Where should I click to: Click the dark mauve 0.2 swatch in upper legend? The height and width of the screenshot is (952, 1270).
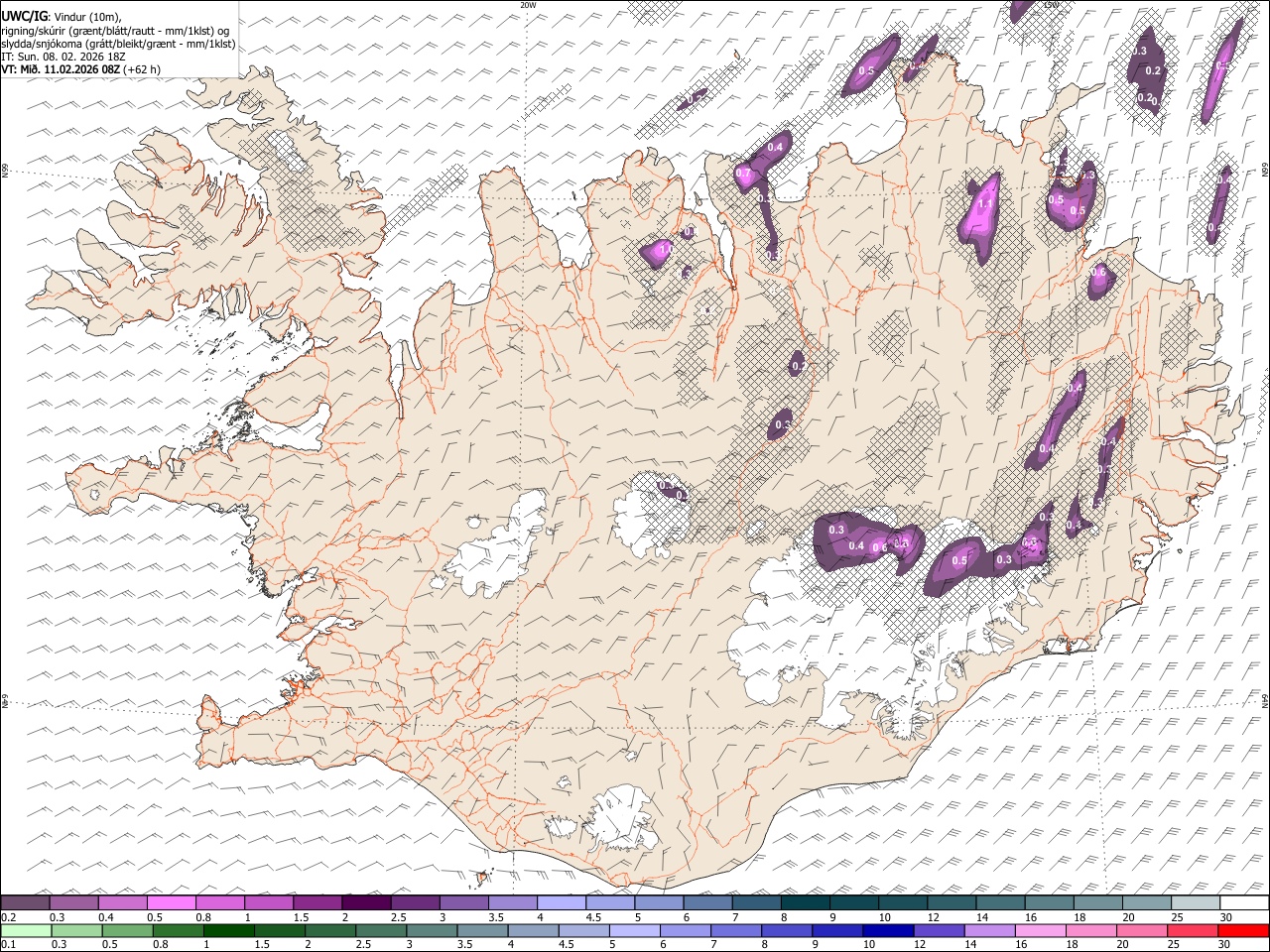click(25, 902)
